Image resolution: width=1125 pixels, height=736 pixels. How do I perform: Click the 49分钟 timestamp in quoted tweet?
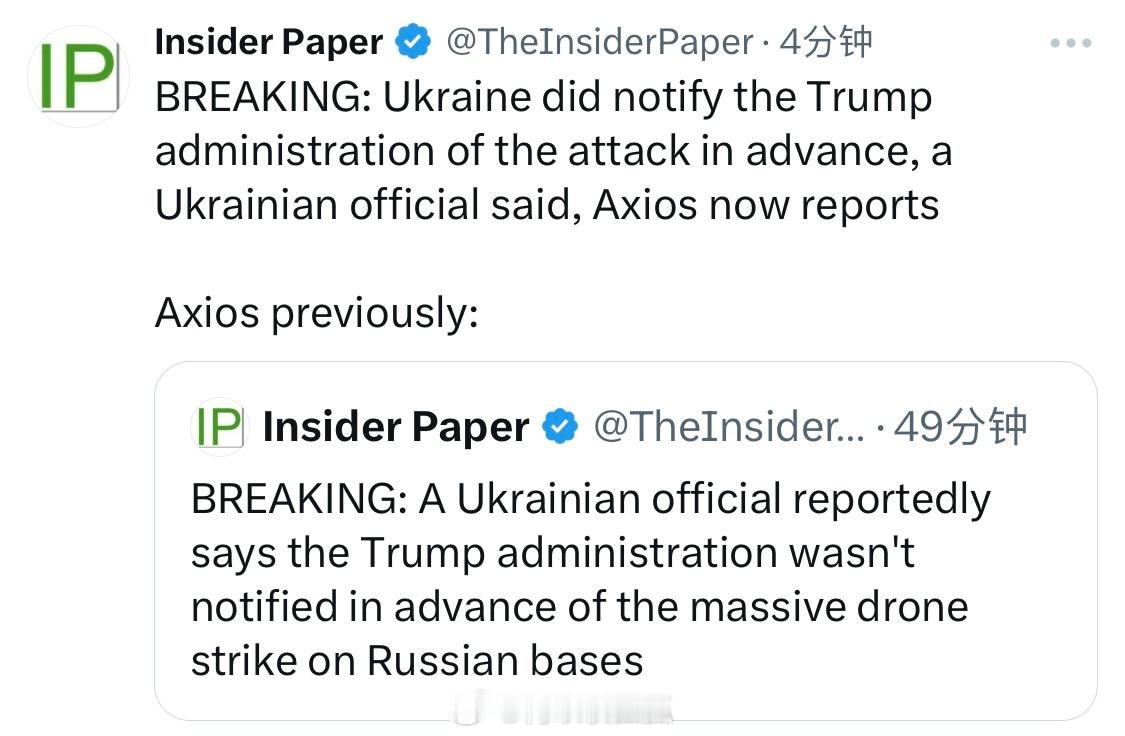point(961,427)
